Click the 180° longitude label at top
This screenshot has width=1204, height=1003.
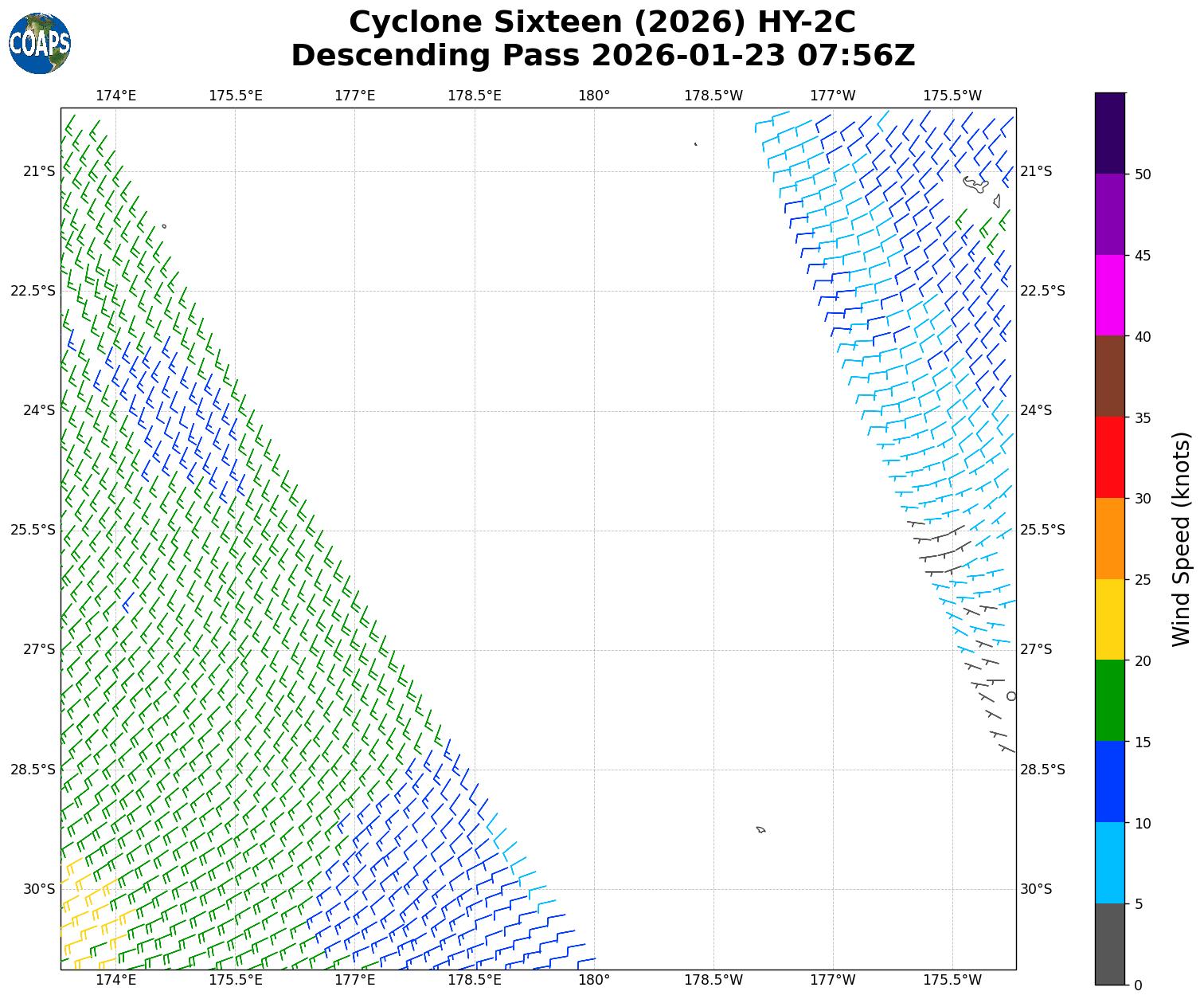(x=594, y=96)
